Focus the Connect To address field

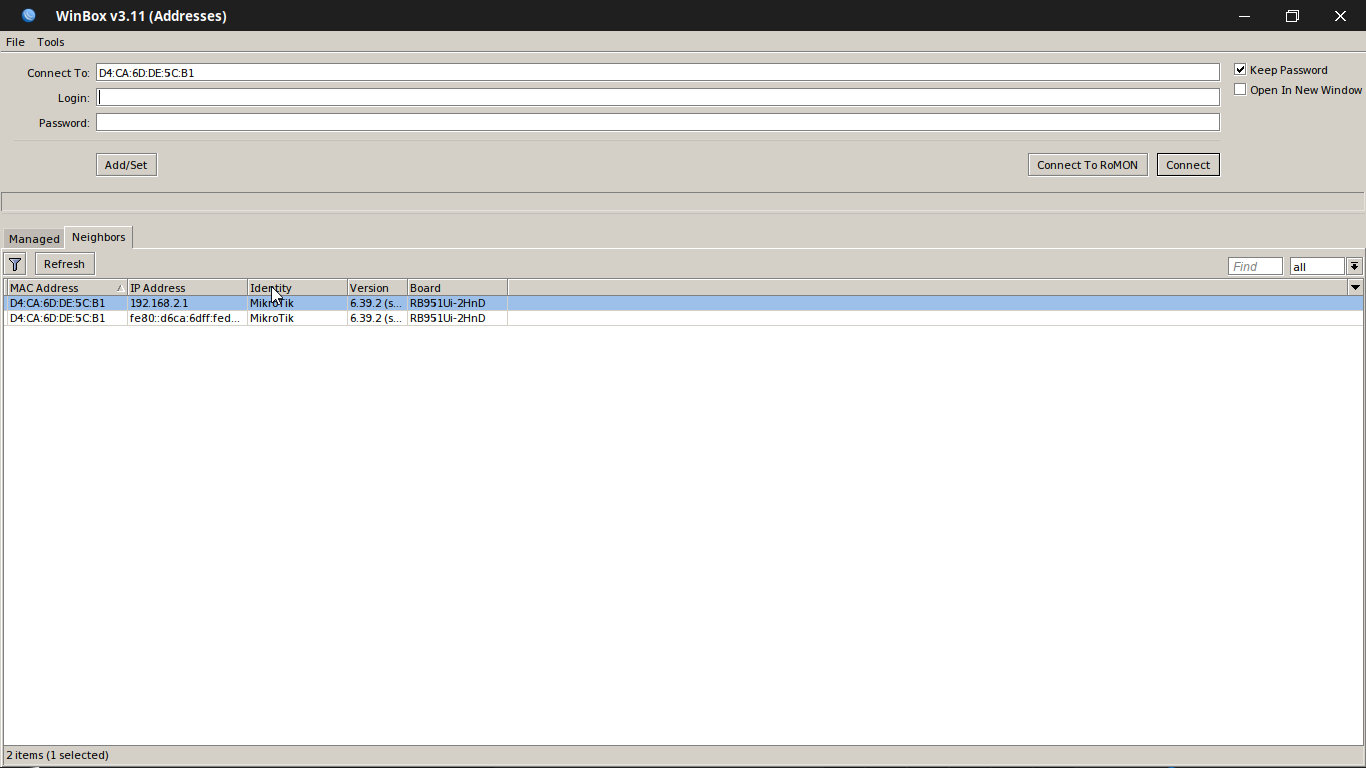point(657,73)
